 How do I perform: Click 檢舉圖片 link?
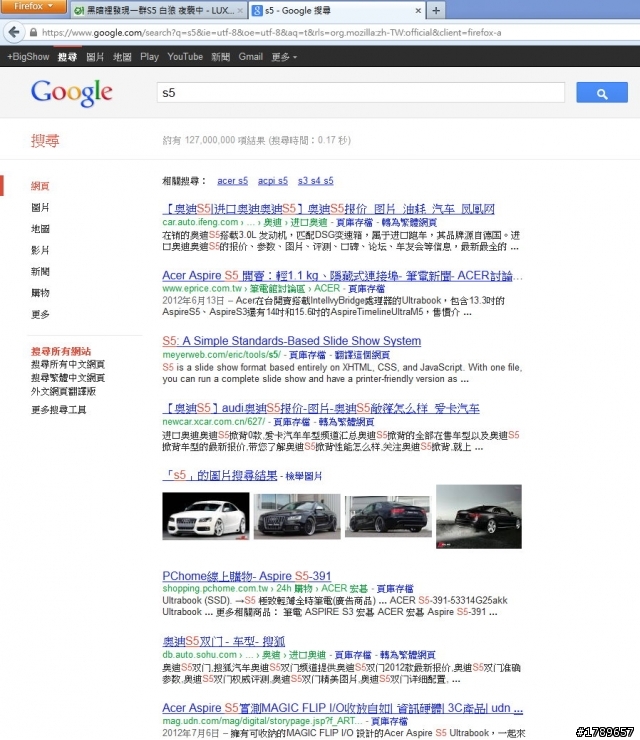coord(303,476)
